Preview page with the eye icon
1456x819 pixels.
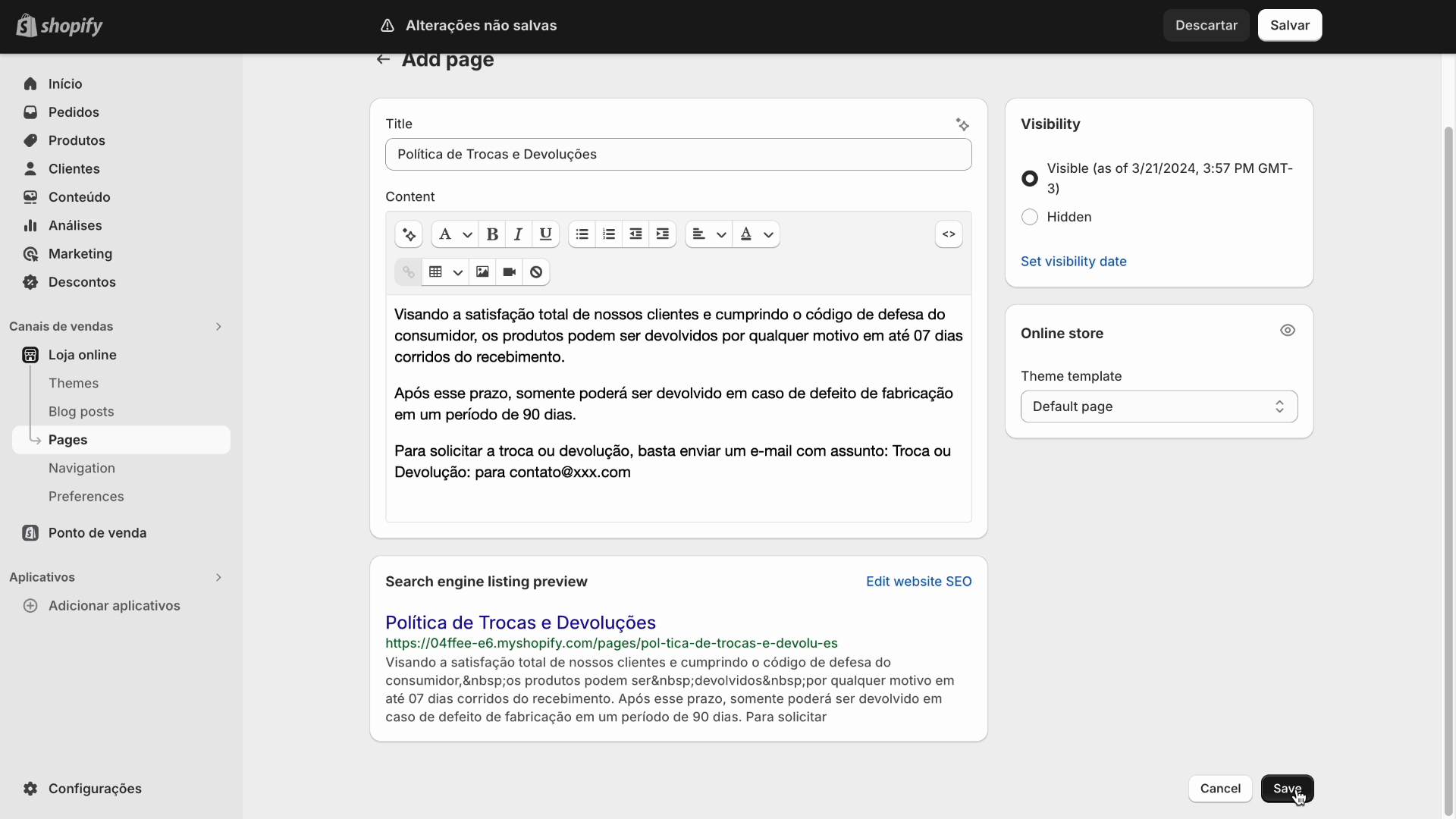[x=1288, y=331]
